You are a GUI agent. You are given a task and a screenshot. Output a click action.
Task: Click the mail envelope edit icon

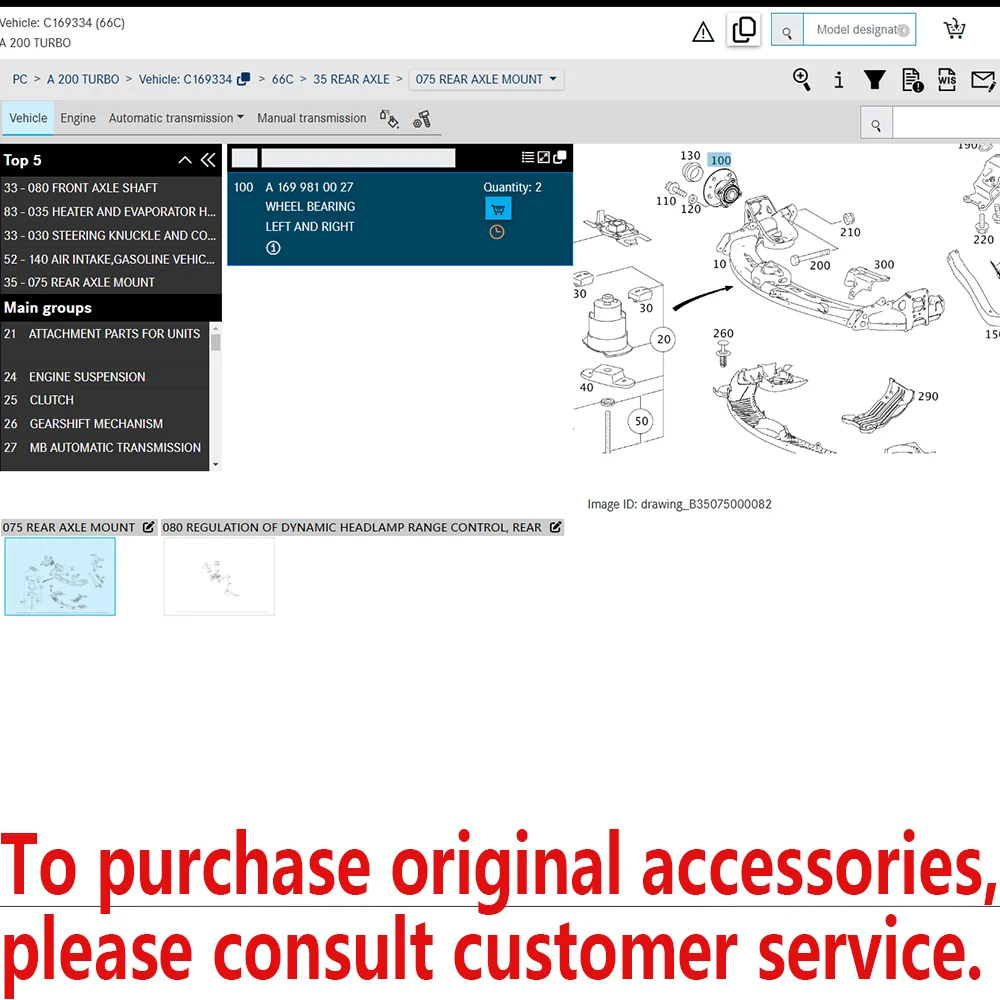click(x=983, y=80)
